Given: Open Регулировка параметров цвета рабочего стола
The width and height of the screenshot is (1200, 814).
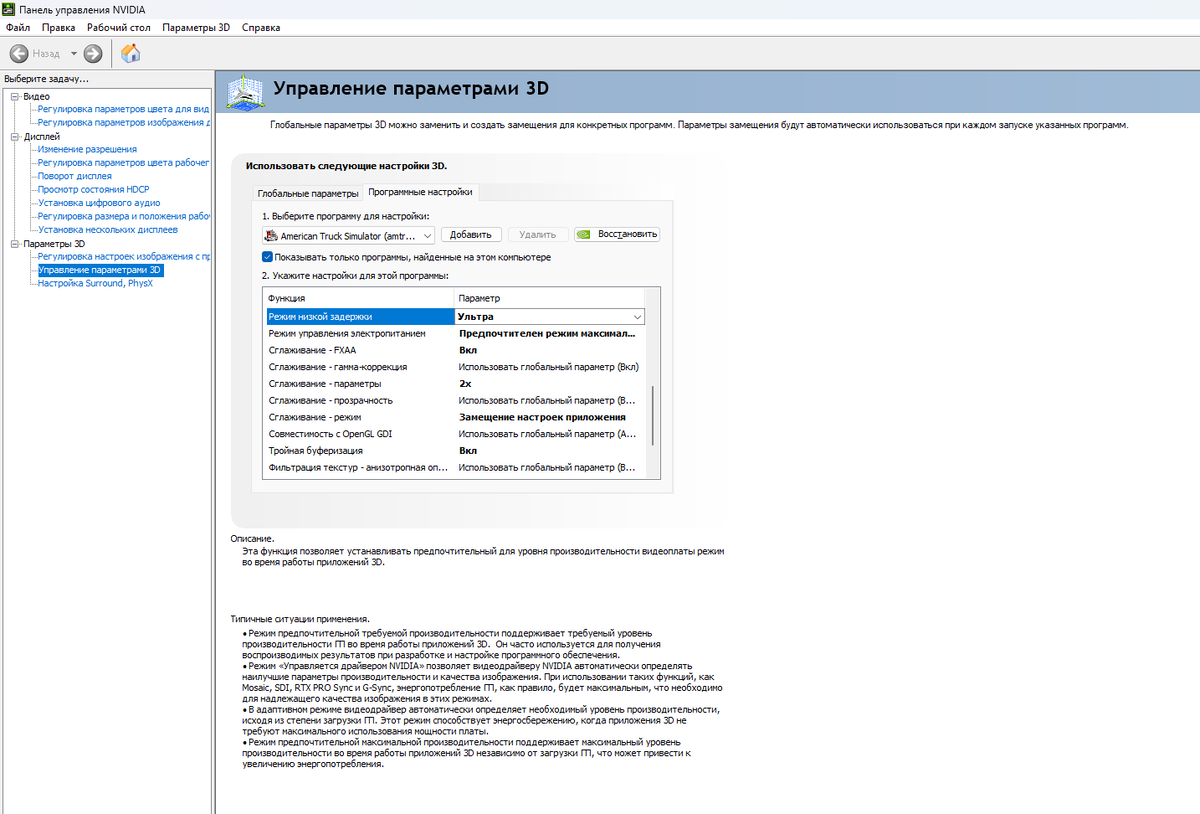Looking at the screenshot, I should (123, 162).
